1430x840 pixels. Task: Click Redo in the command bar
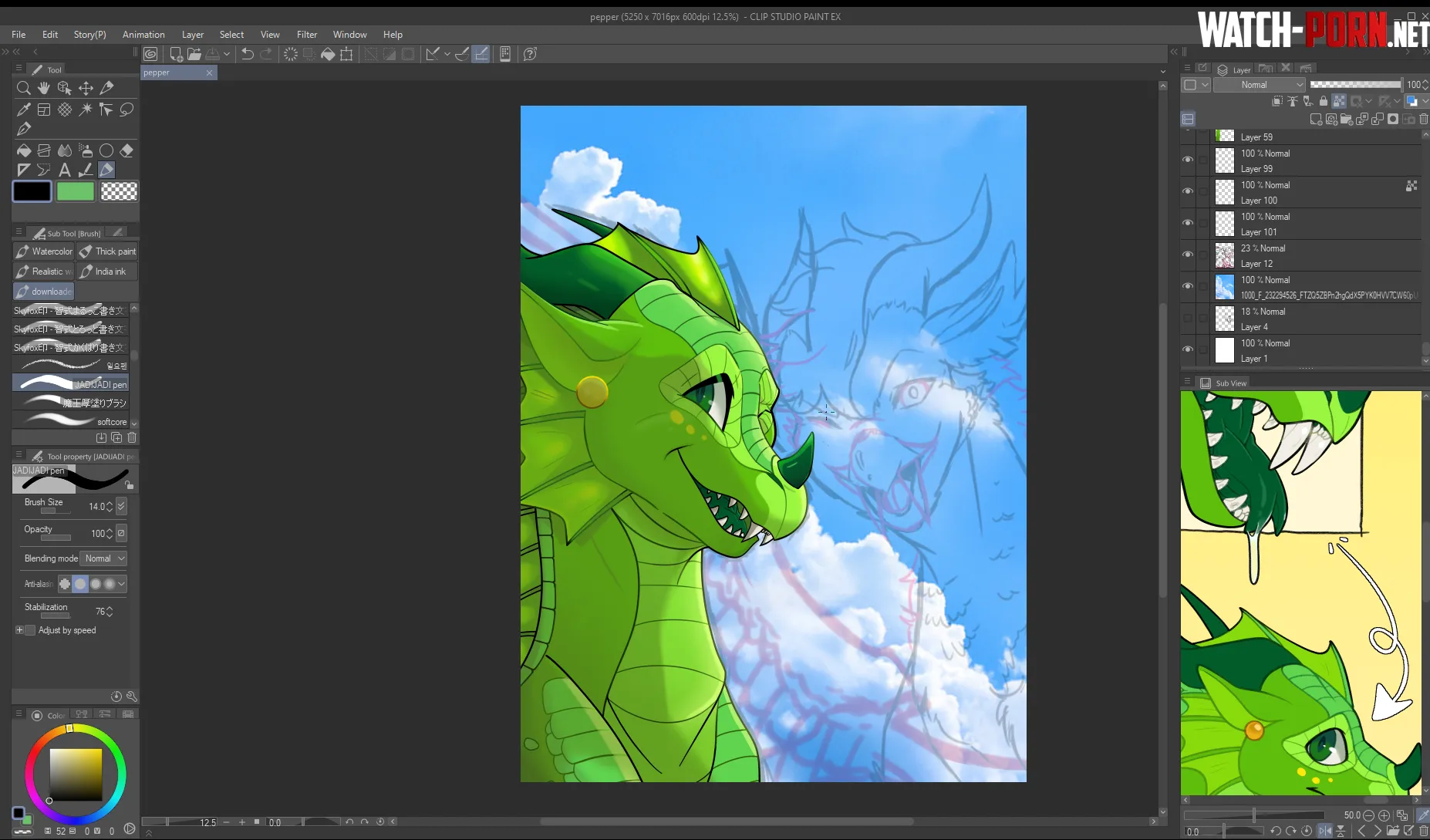pos(266,54)
